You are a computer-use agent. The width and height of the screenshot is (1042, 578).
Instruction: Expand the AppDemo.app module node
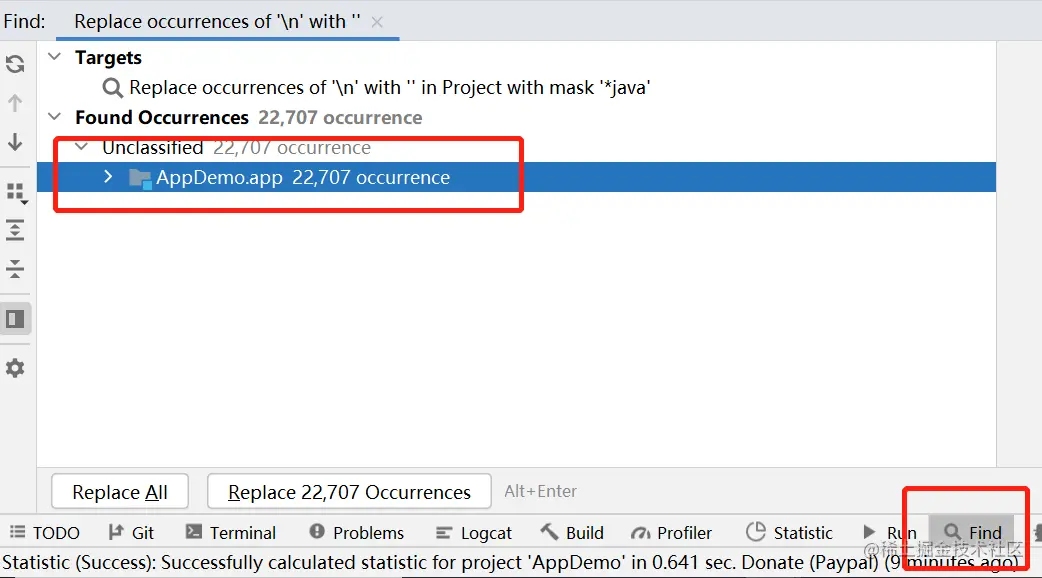109,178
